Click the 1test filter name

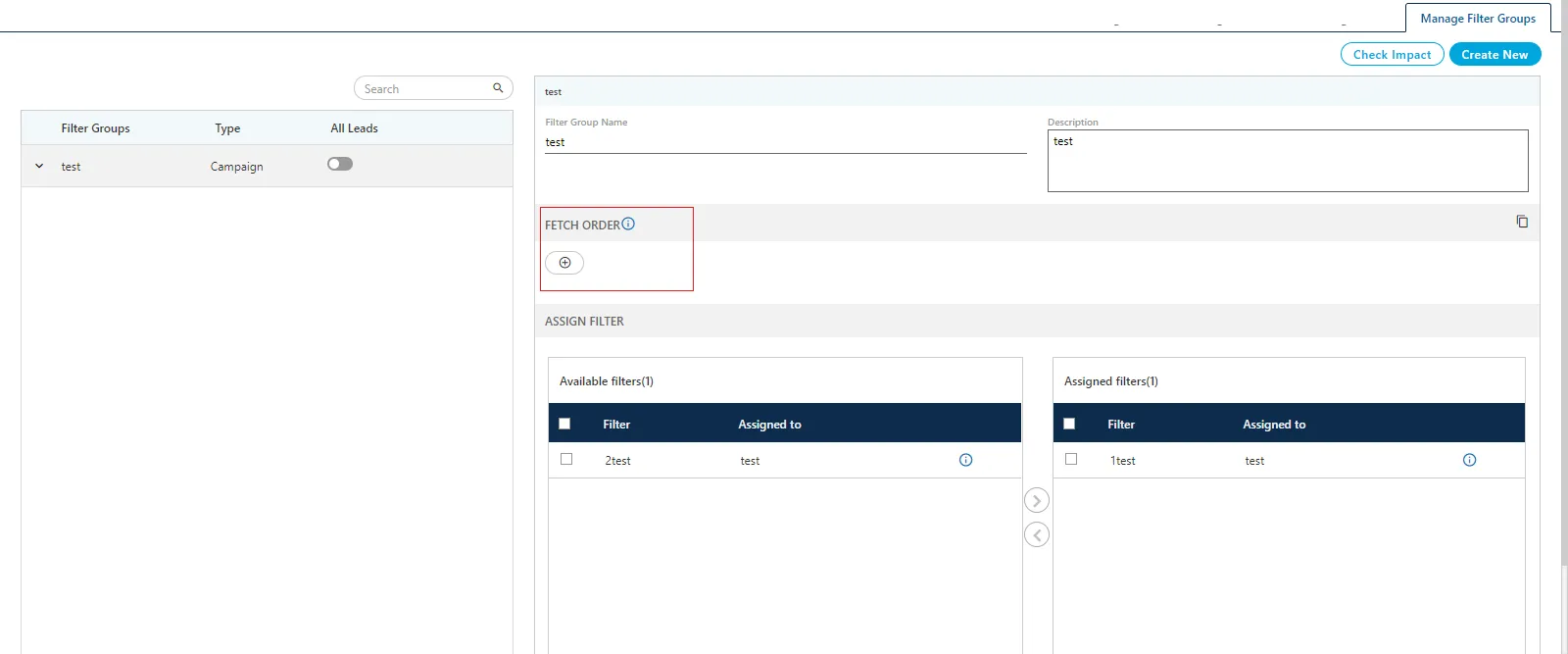(1122, 461)
